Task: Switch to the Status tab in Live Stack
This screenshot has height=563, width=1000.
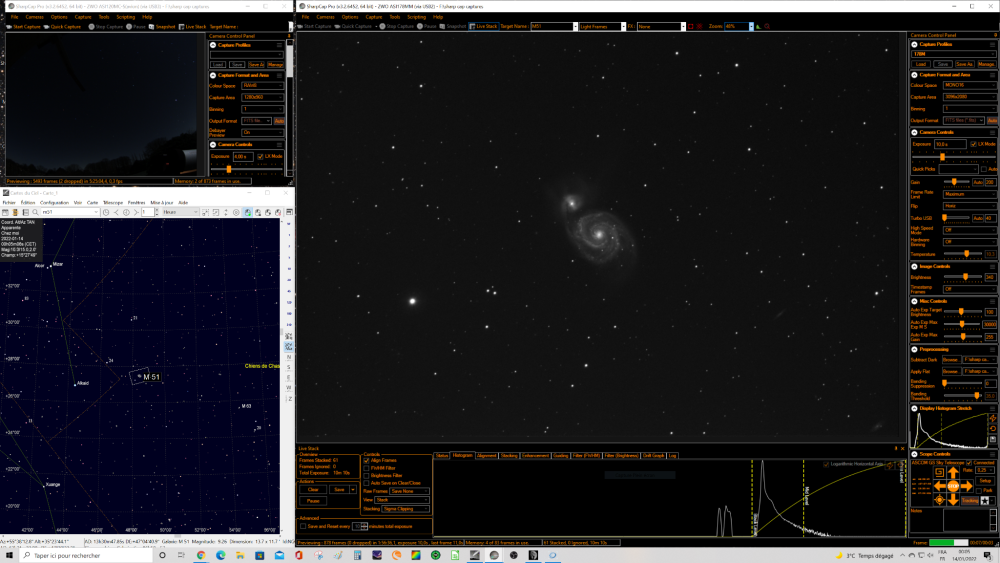Action: point(441,456)
